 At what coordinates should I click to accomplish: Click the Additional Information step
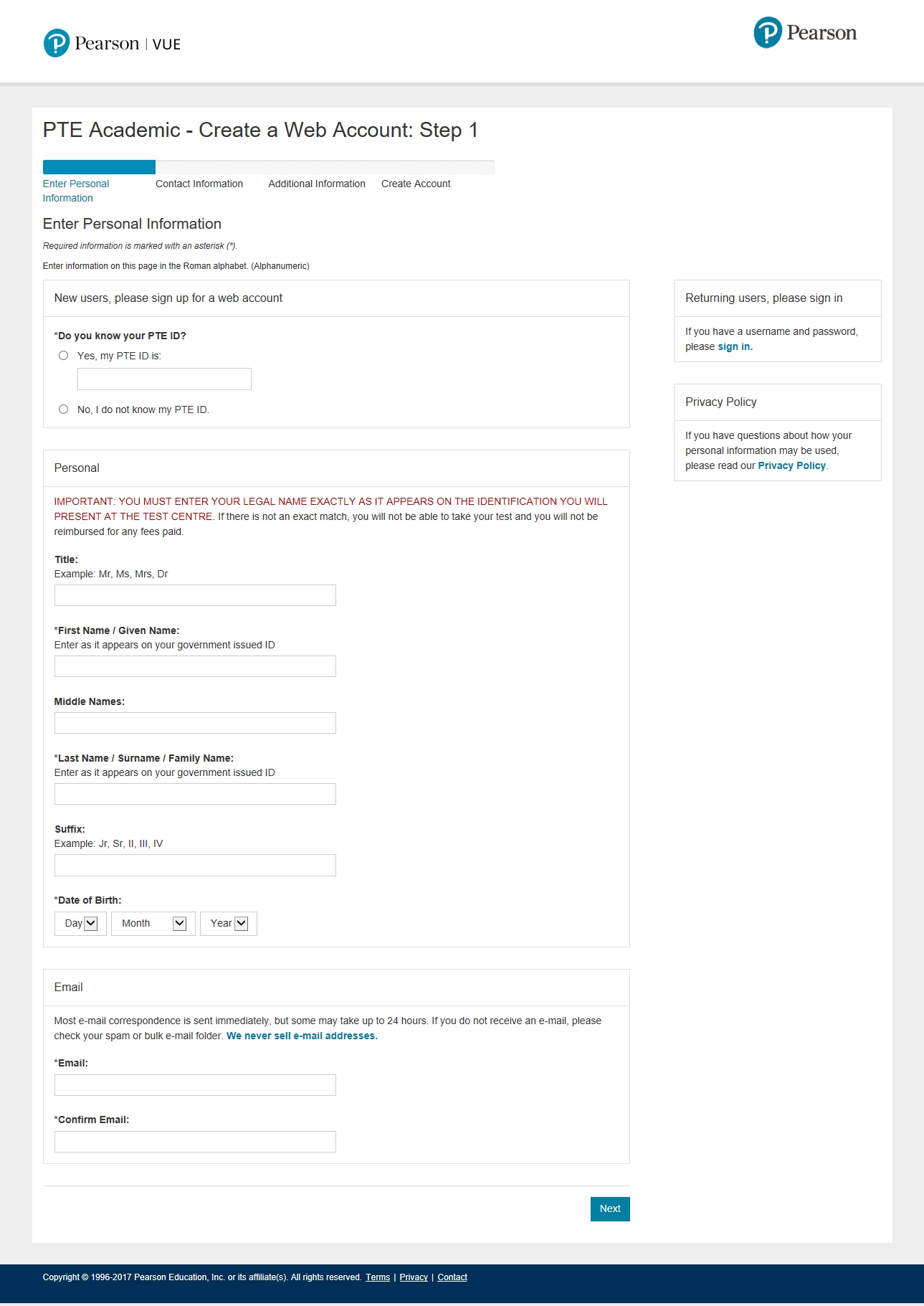pyautogui.click(x=317, y=184)
